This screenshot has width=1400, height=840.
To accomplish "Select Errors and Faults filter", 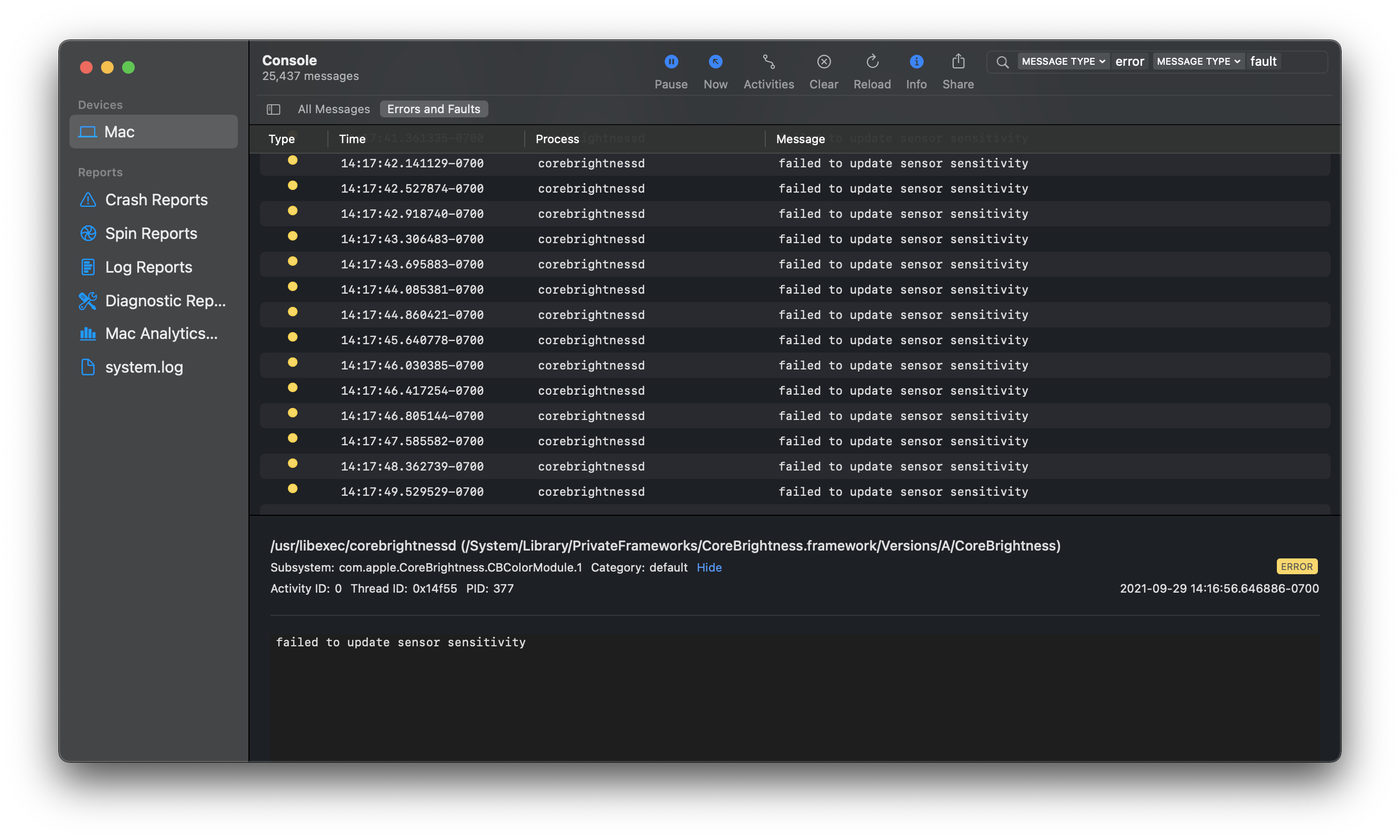I will click(x=434, y=109).
